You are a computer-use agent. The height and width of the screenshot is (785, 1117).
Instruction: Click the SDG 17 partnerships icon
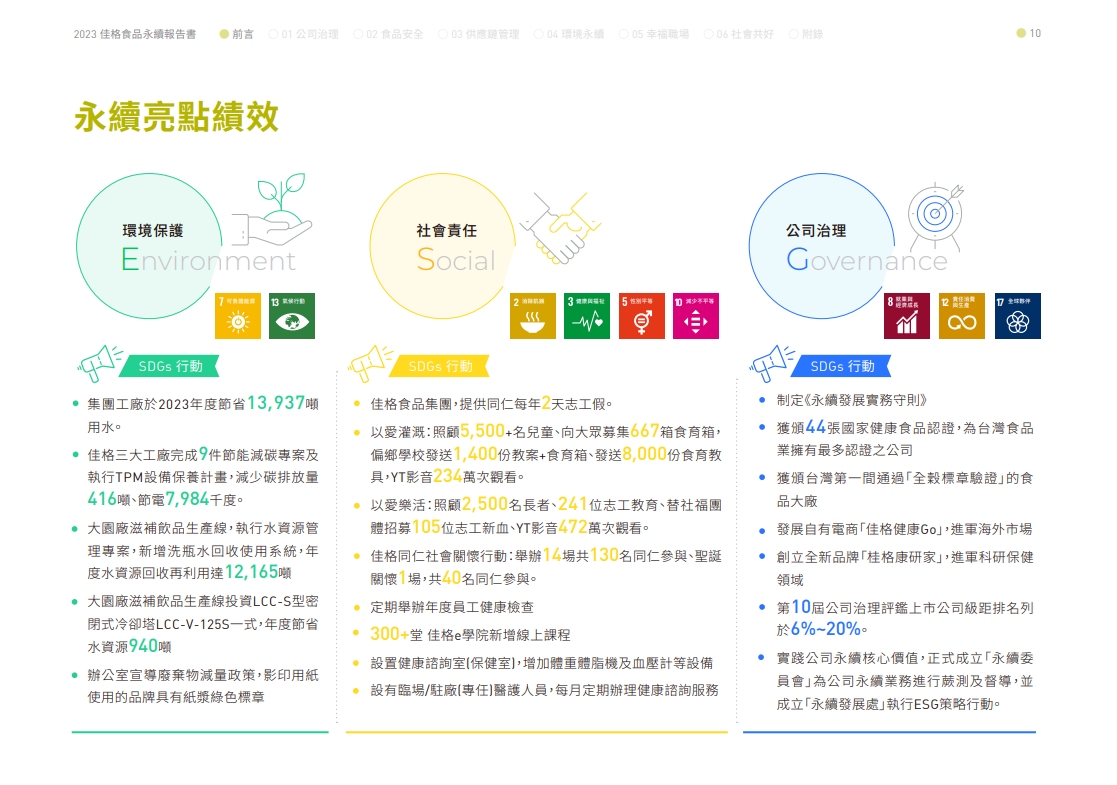pyautogui.click(x=1018, y=316)
